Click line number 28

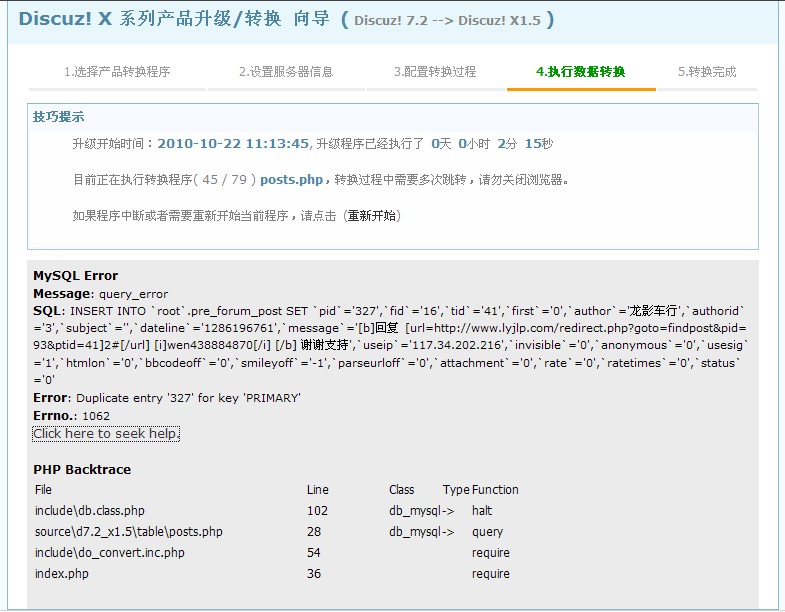(314, 532)
